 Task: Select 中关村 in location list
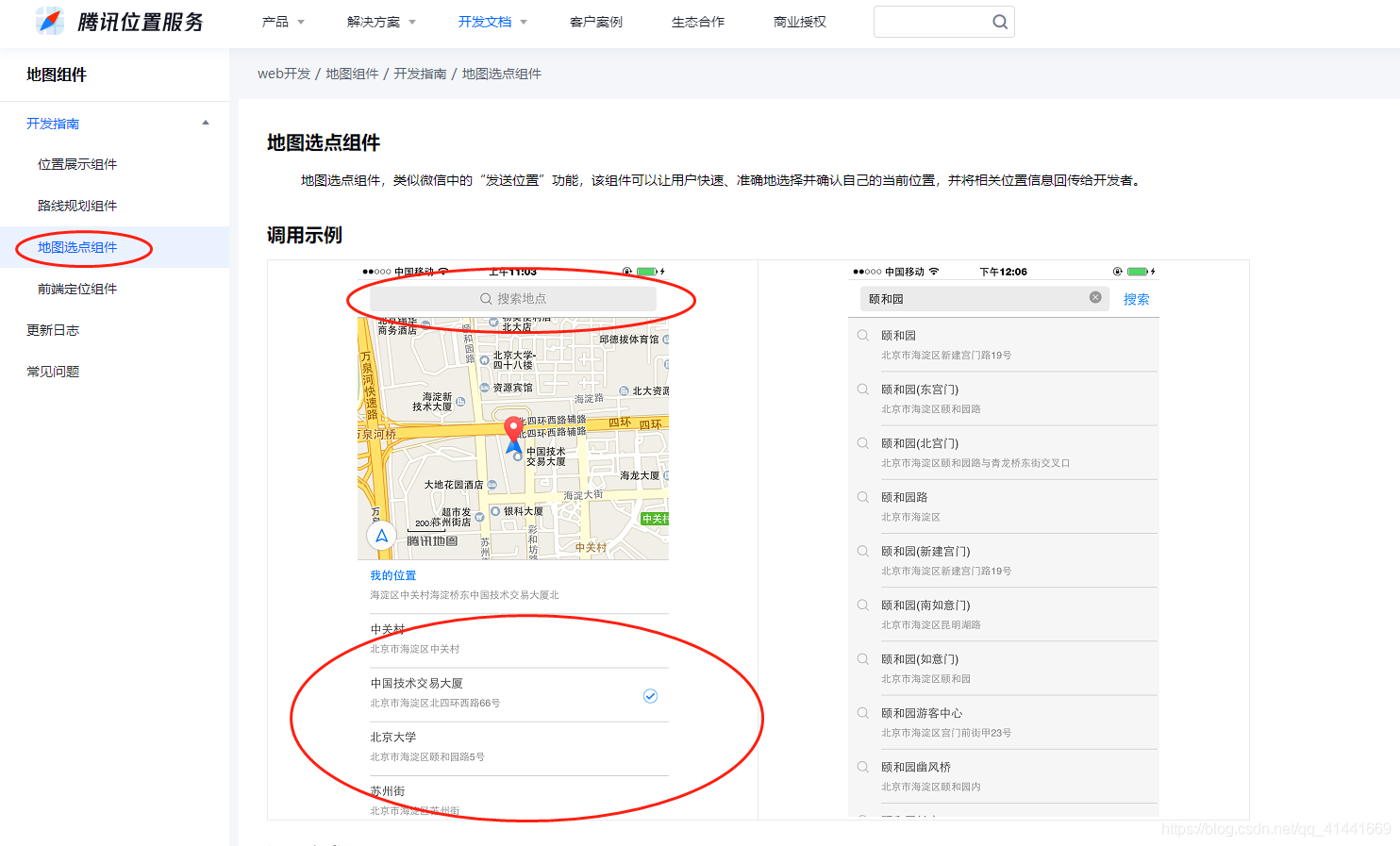tap(519, 639)
